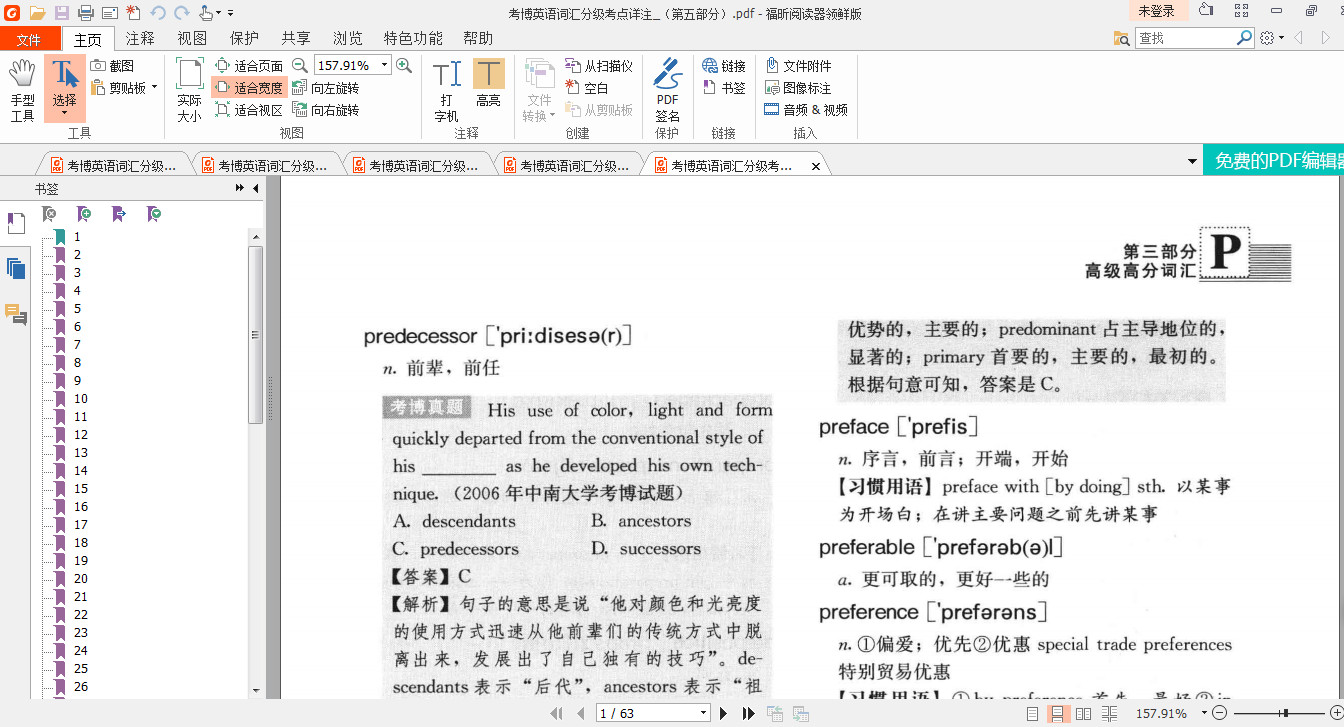Activate the Typewriter tool (打字机)
Screen dimensions: 1344x727
[x=446, y=90]
